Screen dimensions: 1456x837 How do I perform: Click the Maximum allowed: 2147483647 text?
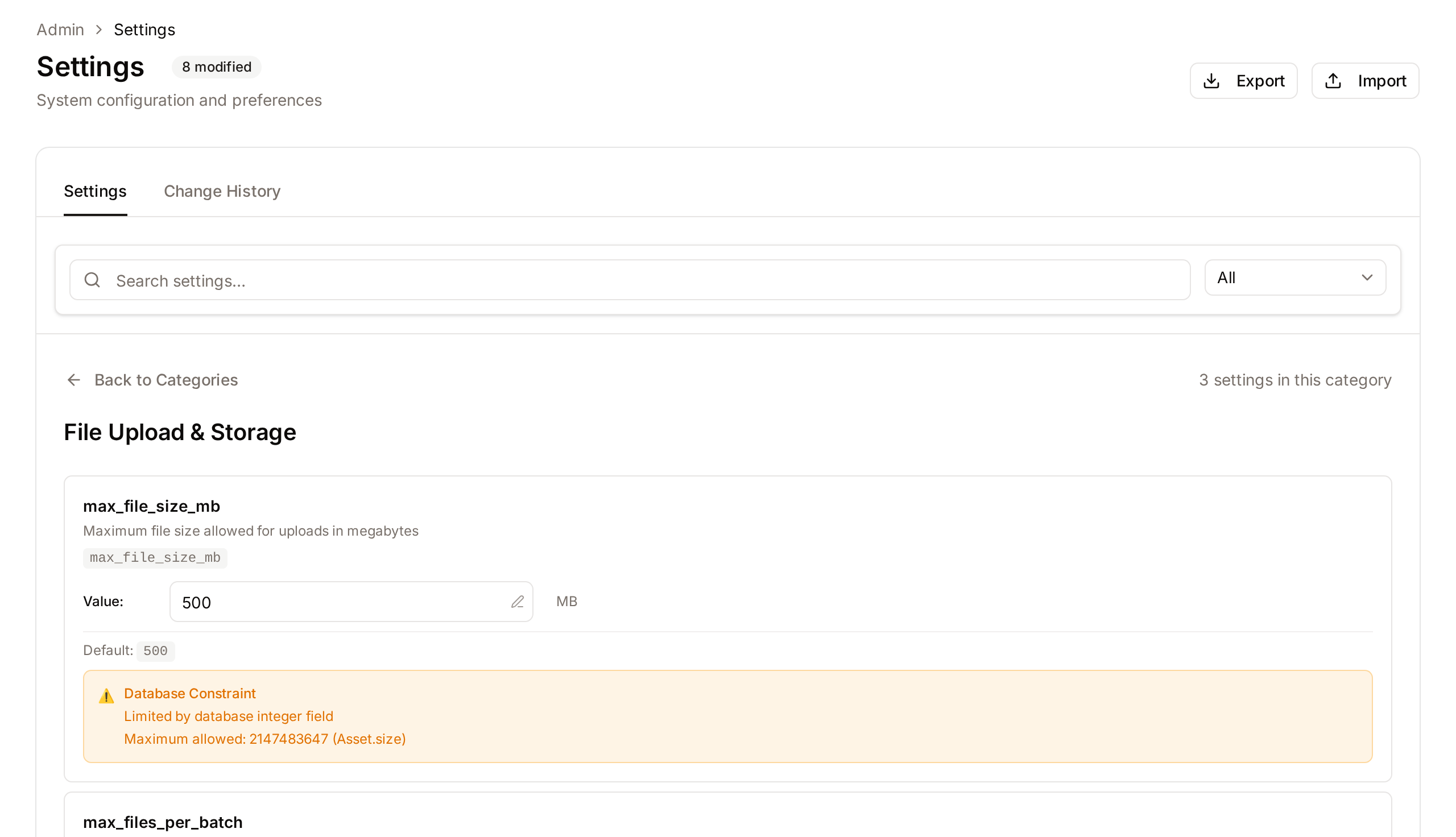click(264, 739)
